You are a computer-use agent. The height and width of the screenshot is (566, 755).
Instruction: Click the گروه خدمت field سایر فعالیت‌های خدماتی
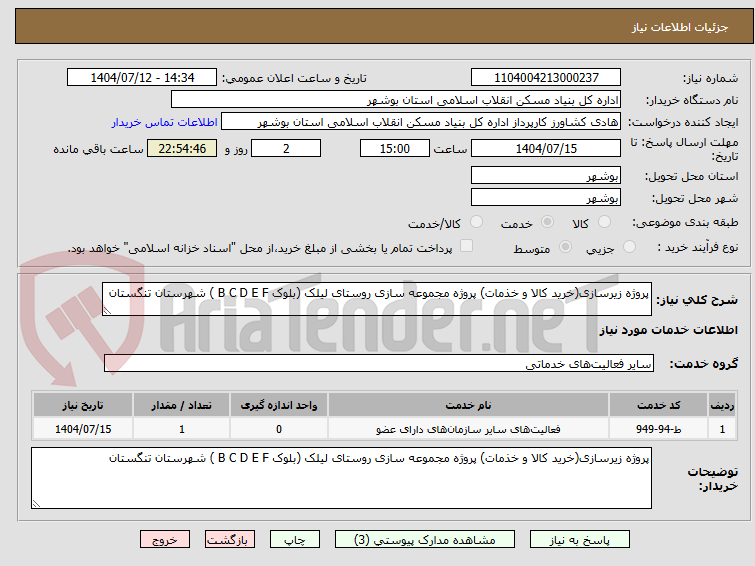(379, 363)
